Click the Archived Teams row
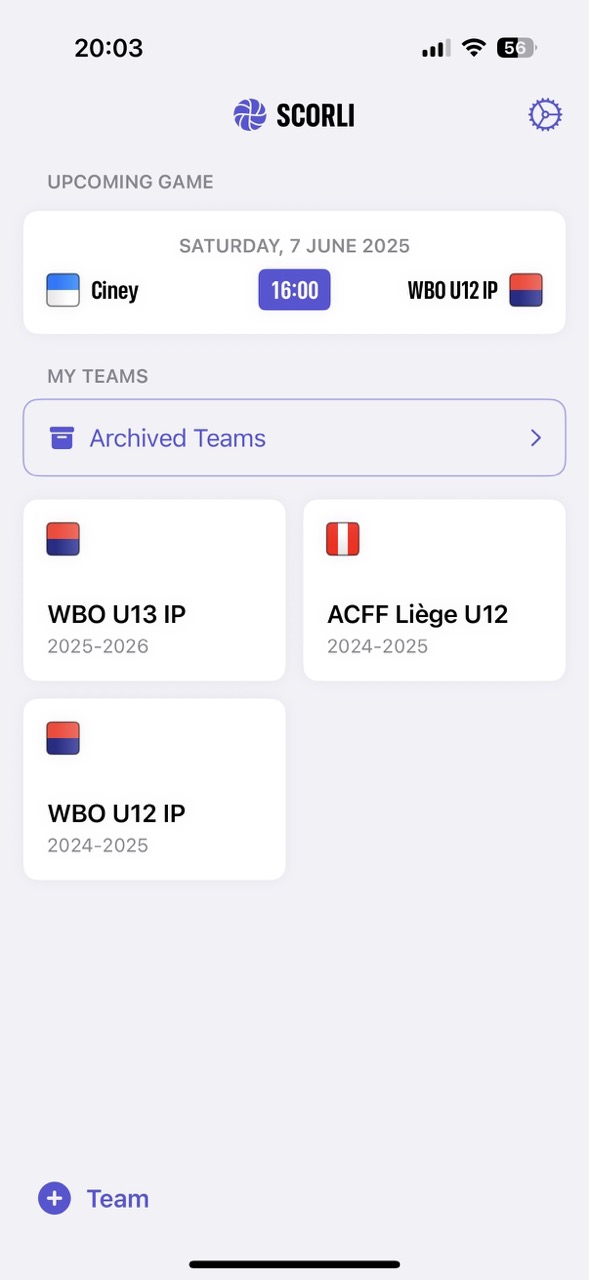Screen dimensions: 589x1280 [x=294, y=437]
